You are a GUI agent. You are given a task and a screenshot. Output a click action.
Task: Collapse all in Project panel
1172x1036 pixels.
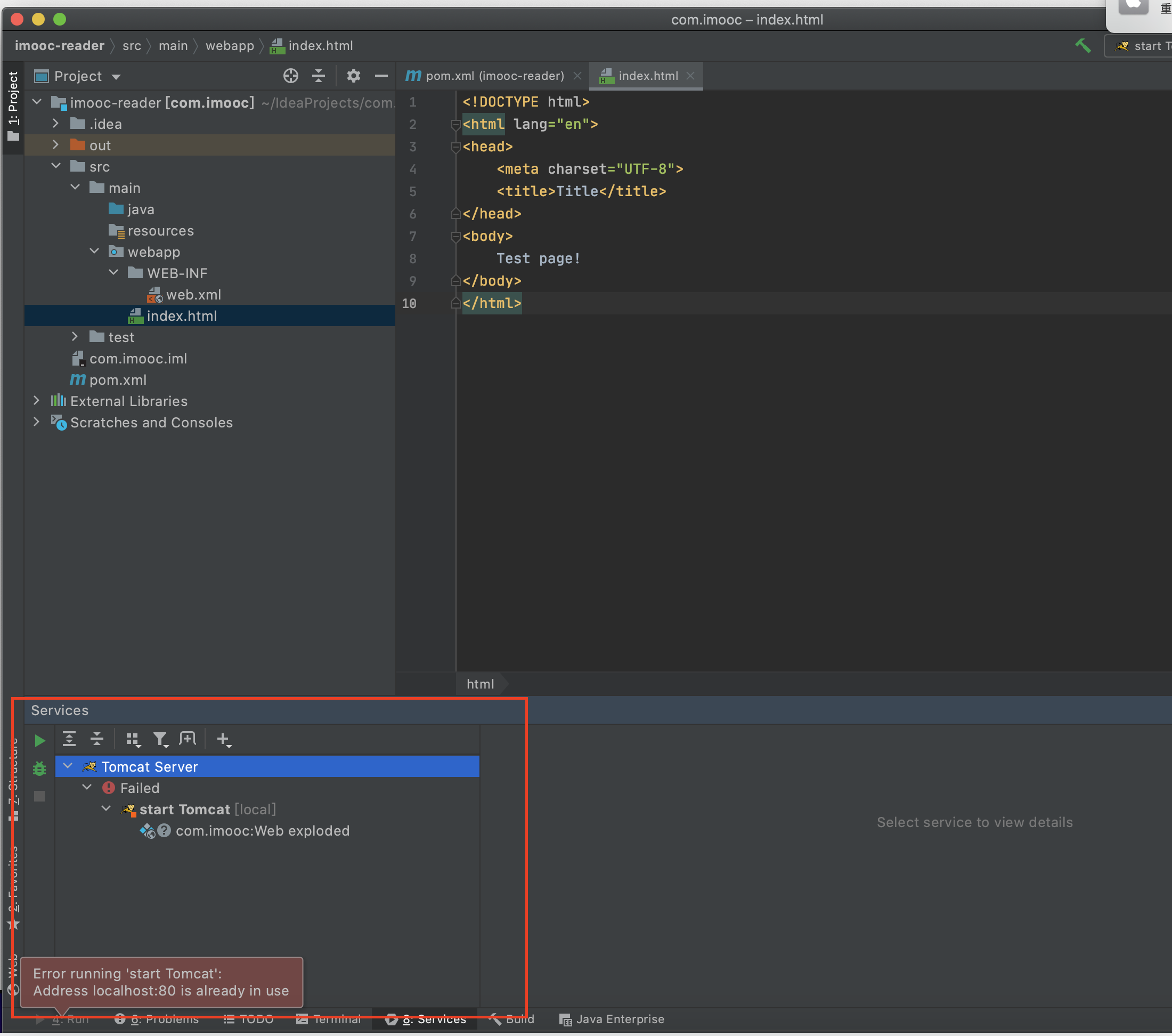[x=318, y=76]
